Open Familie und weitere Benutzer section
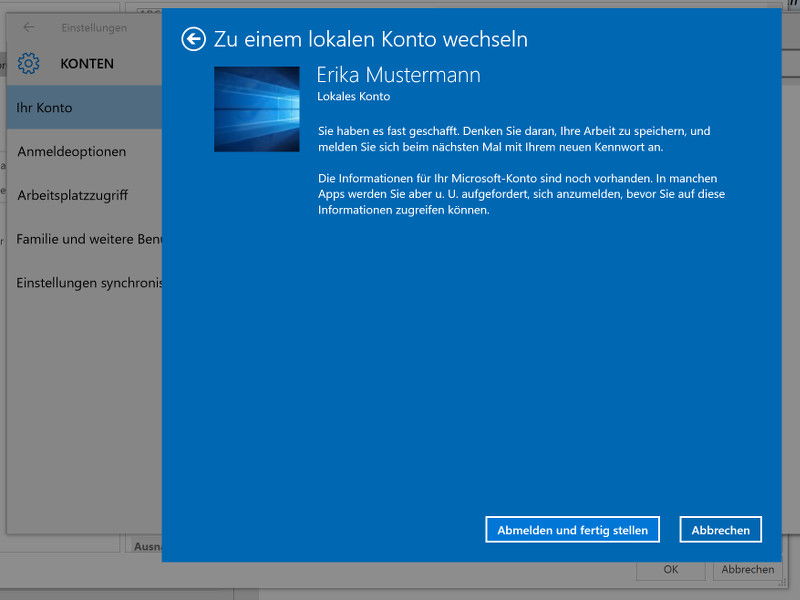Viewport: 800px width, 600px height. point(84,239)
